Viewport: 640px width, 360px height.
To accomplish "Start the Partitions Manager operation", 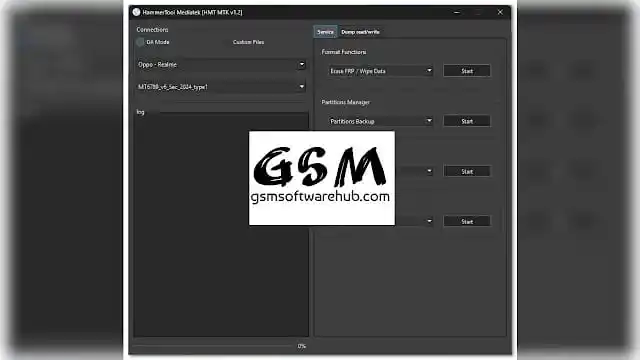I will (467, 121).
